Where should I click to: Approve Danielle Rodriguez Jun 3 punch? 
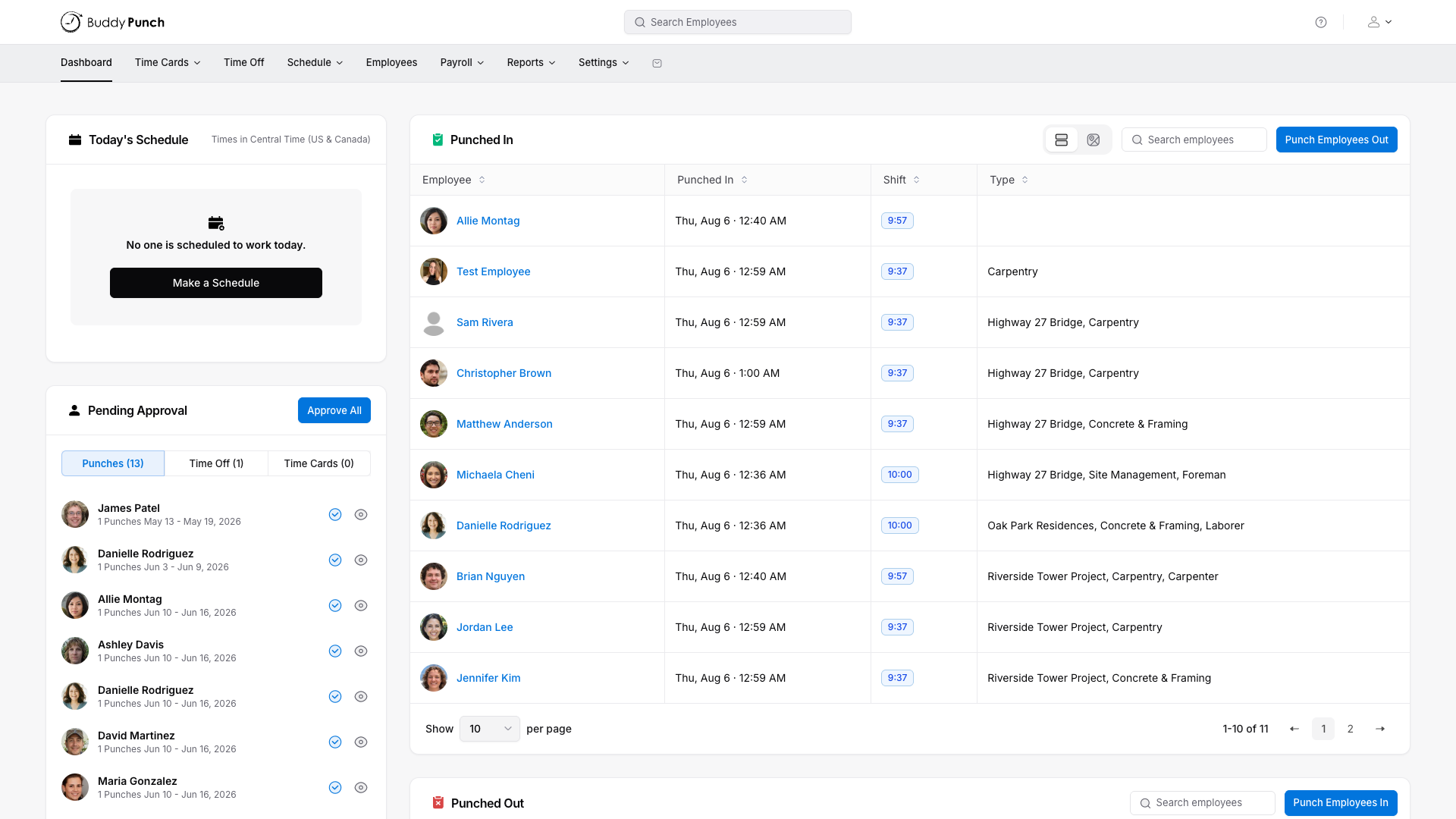(335, 560)
